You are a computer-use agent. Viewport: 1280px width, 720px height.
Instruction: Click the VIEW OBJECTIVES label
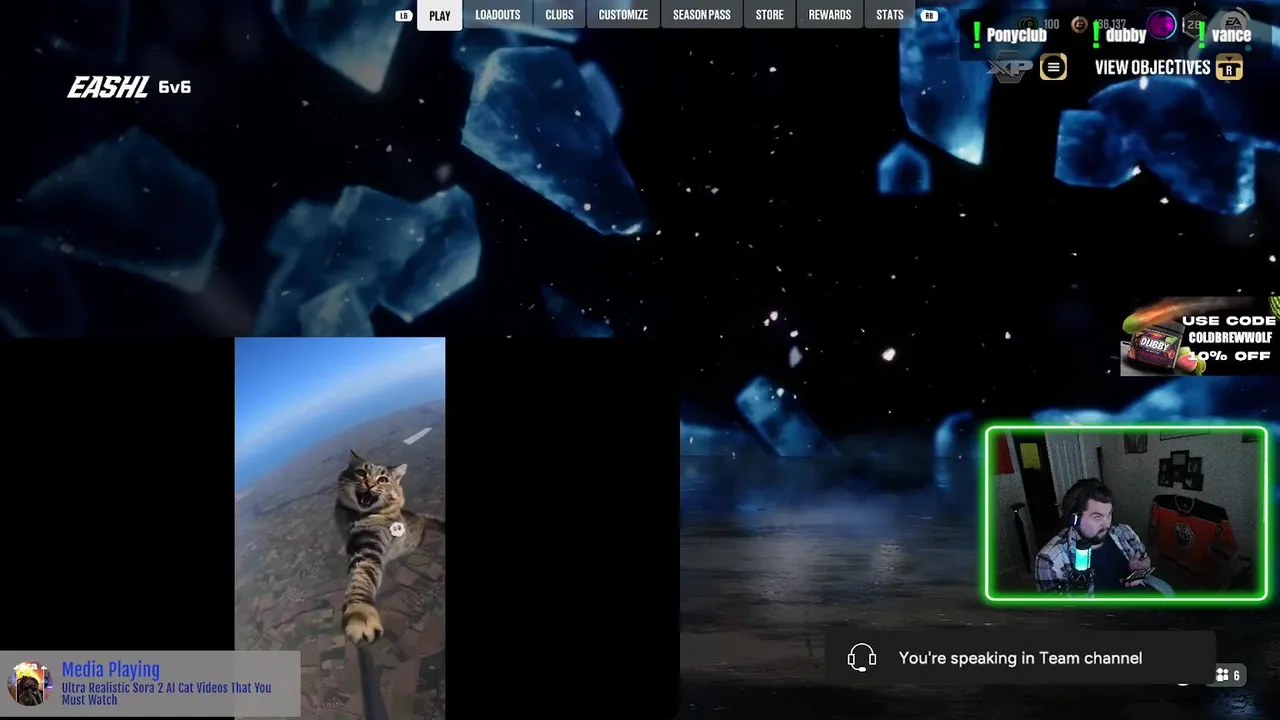point(1152,67)
